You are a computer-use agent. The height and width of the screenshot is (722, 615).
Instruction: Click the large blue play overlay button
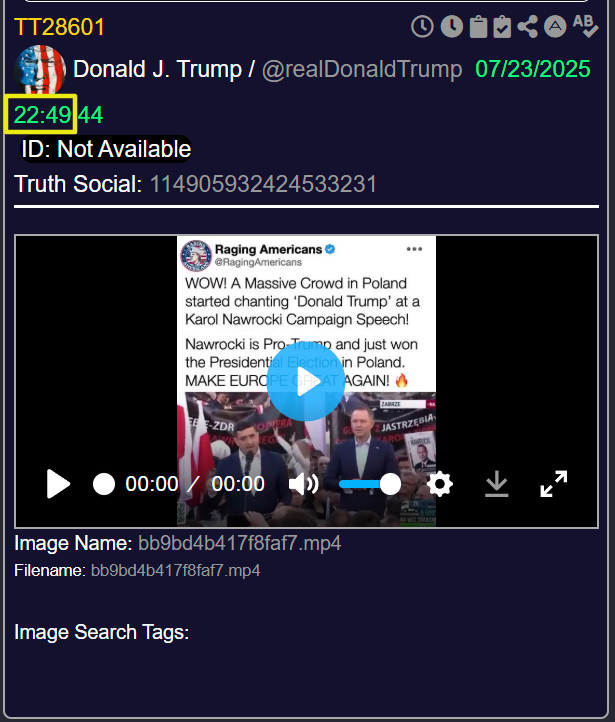(x=306, y=382)
